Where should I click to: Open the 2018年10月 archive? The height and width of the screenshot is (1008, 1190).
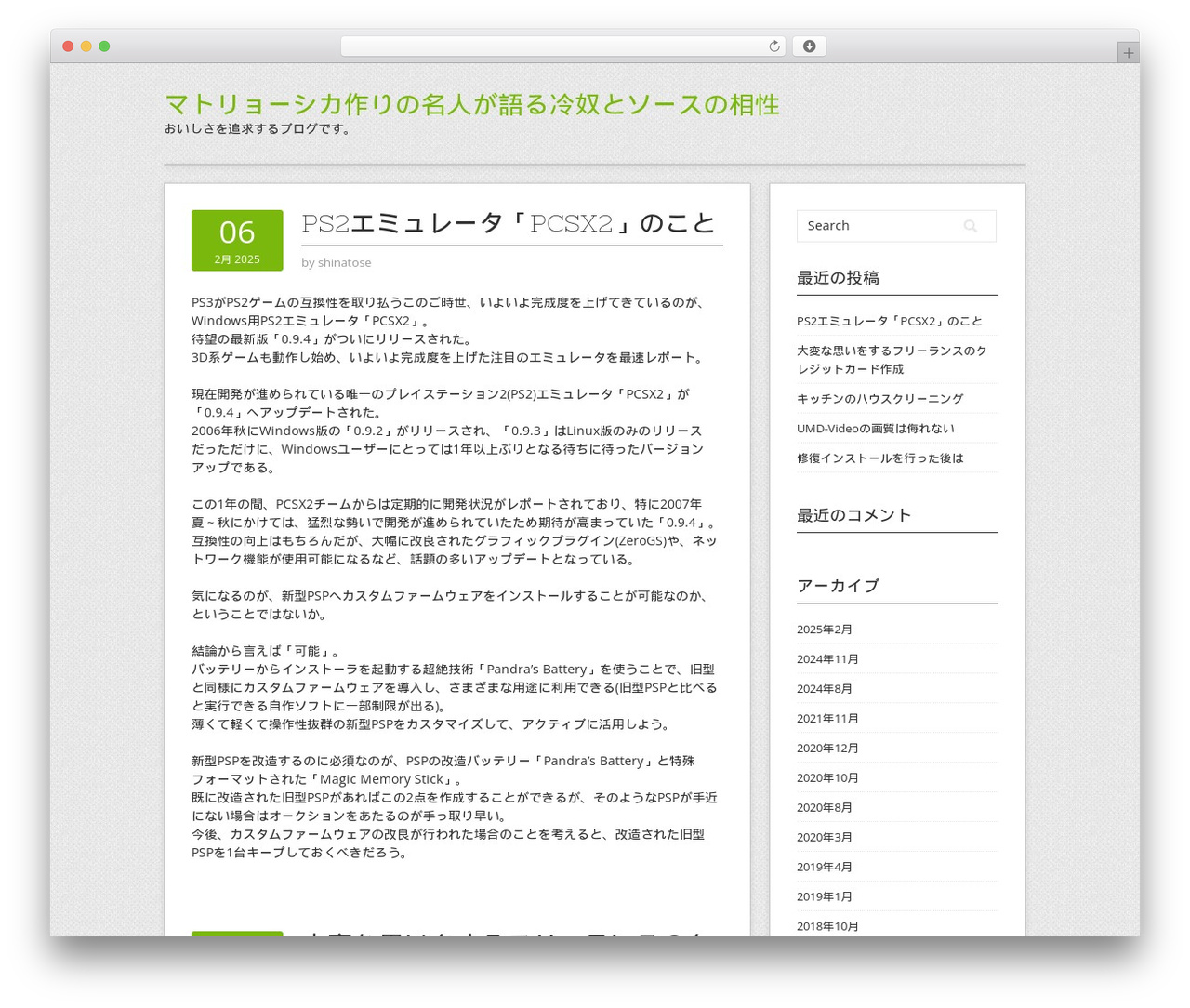pyautogui.click(x=827, y=926)
